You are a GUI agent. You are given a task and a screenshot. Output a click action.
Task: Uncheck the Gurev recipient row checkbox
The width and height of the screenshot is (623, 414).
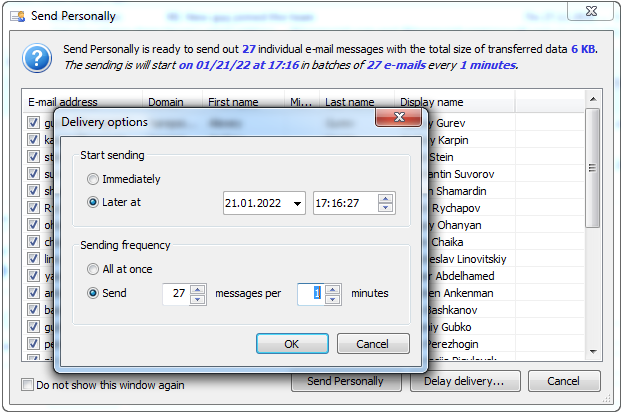pos(33,123)
